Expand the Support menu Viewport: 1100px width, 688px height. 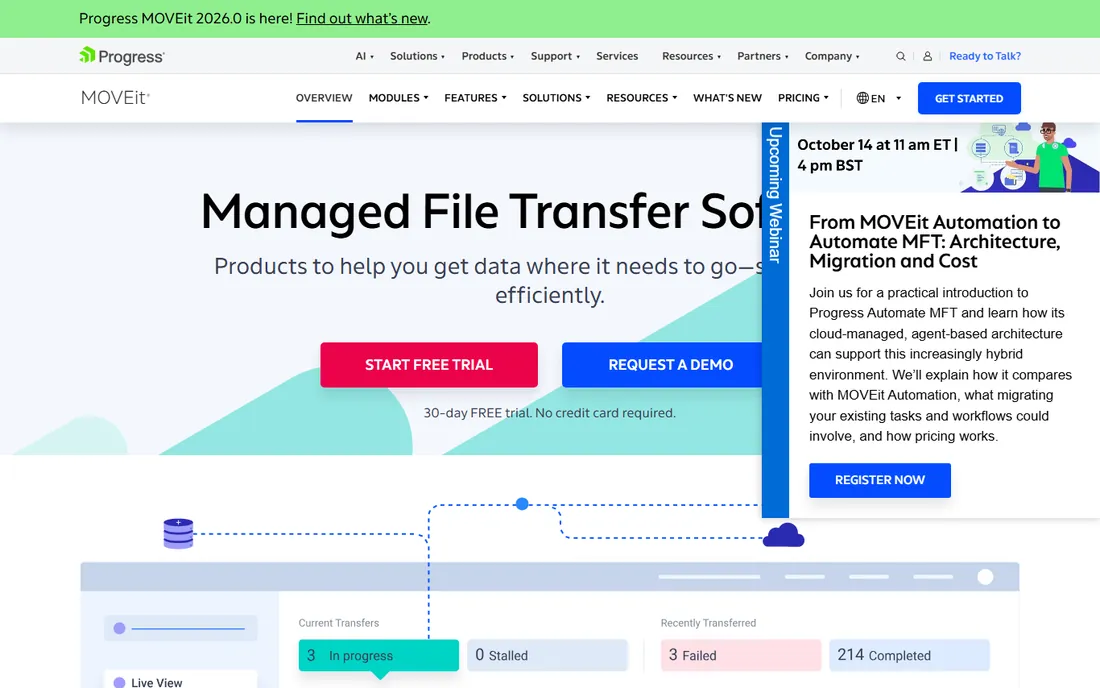click(555, 56)
